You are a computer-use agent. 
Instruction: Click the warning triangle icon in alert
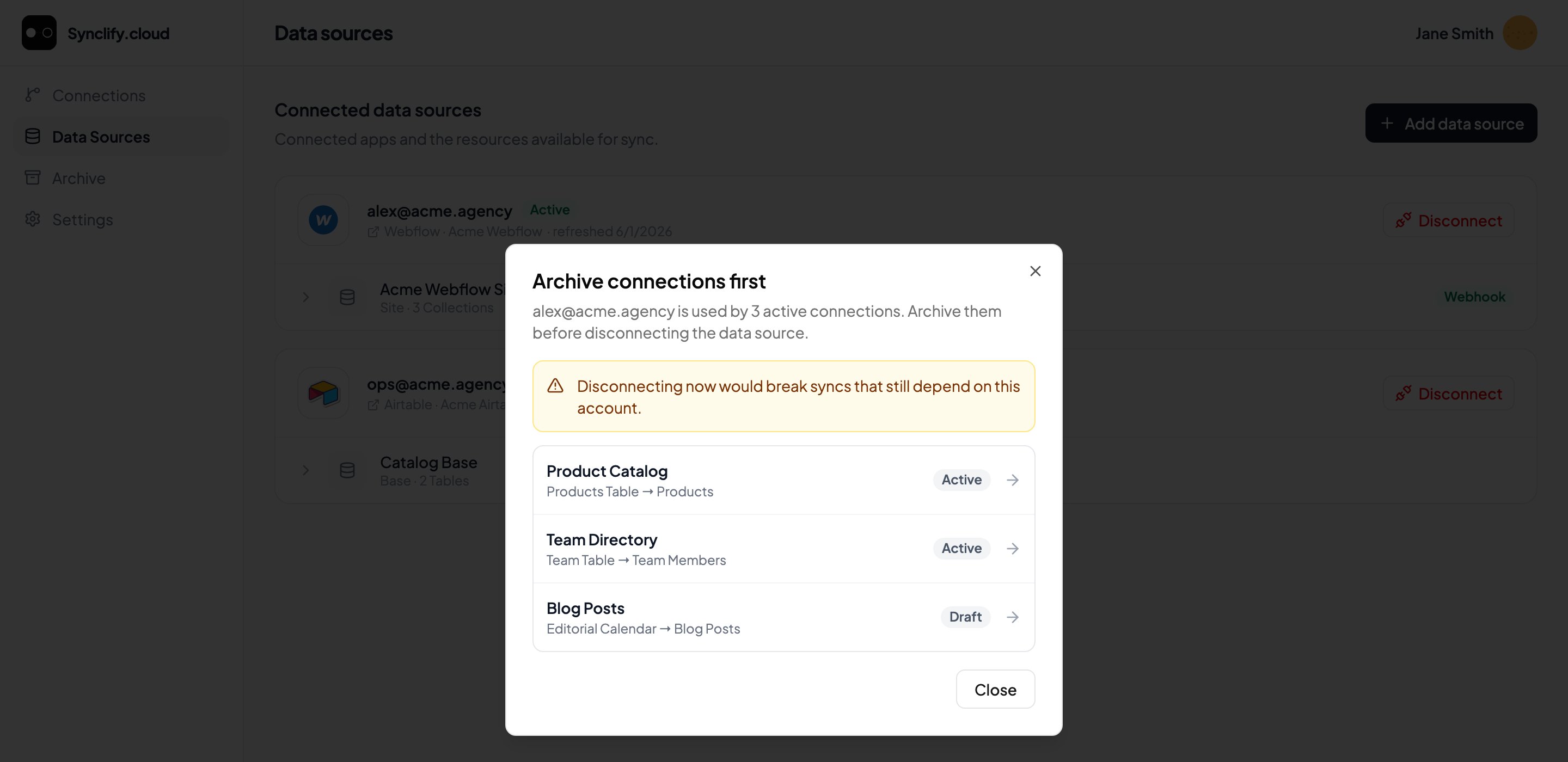(x=555, y=385)
